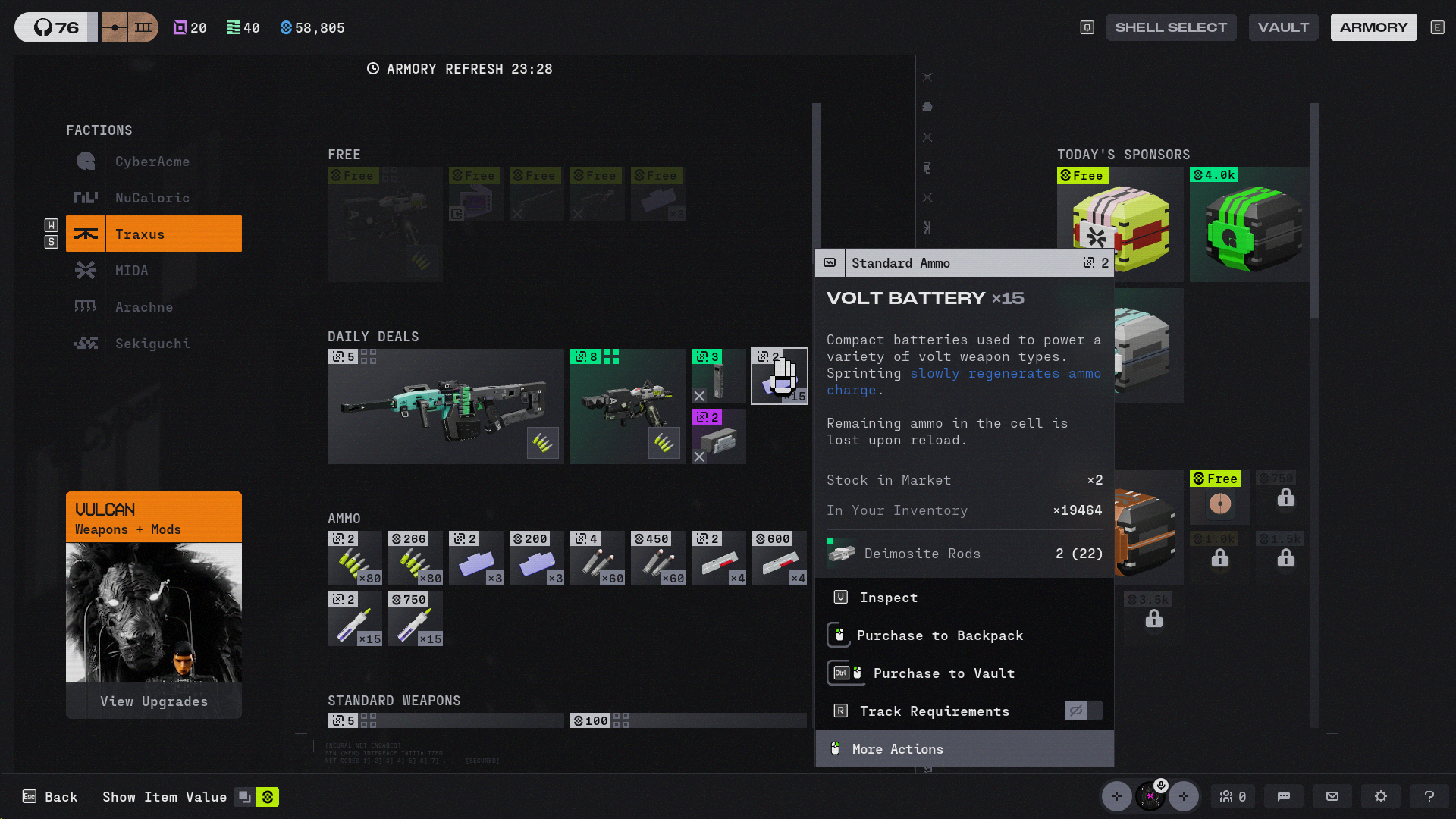The width and height of the screenshot is (1456, 819).
Task: Select the MIDA faction icon
Action: pyautogui.click(x=86, y=271)
